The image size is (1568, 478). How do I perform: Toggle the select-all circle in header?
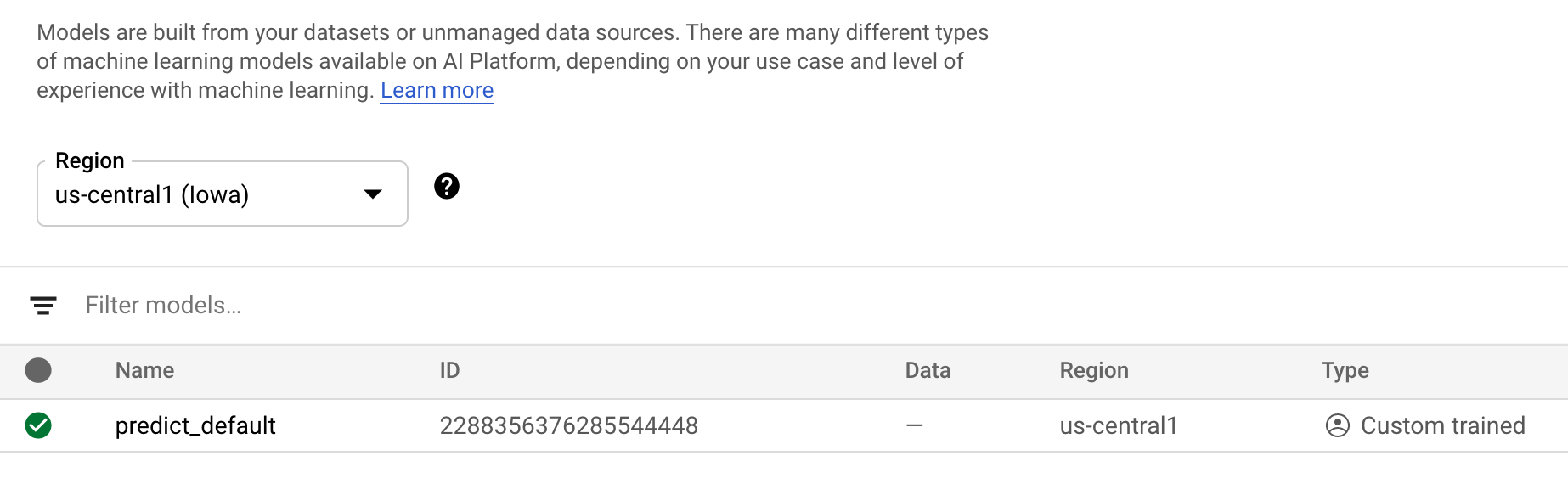click(x=38, y=370)
